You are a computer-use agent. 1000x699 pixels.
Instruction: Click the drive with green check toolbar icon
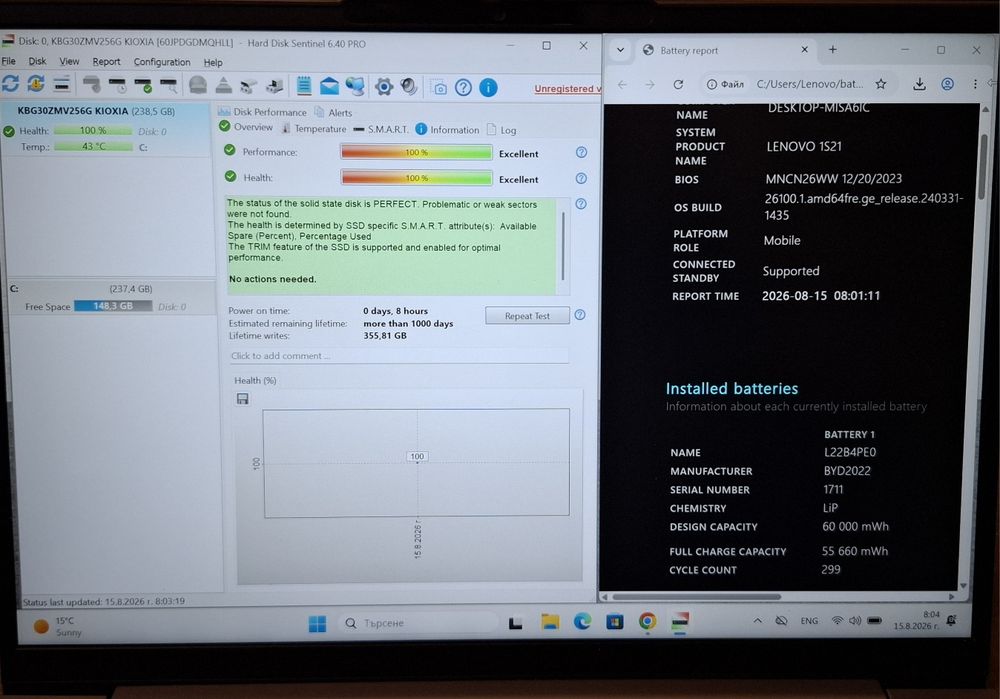(x=143, y=84)
